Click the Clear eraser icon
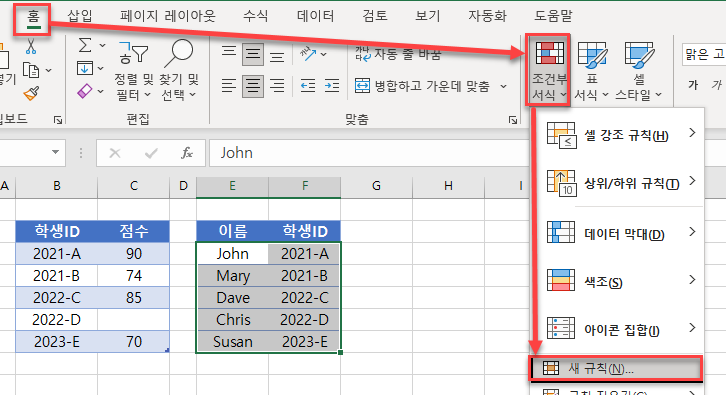The image size is (726, 395). tap(85, 91)
